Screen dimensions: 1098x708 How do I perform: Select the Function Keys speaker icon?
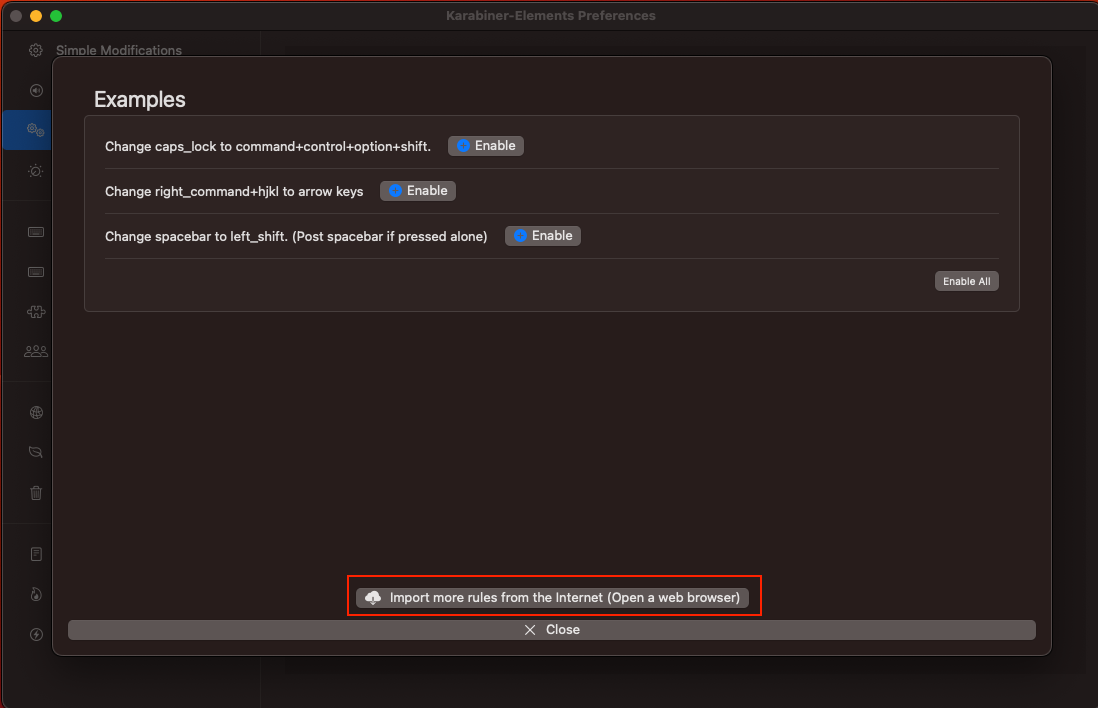tap(35, 90)
